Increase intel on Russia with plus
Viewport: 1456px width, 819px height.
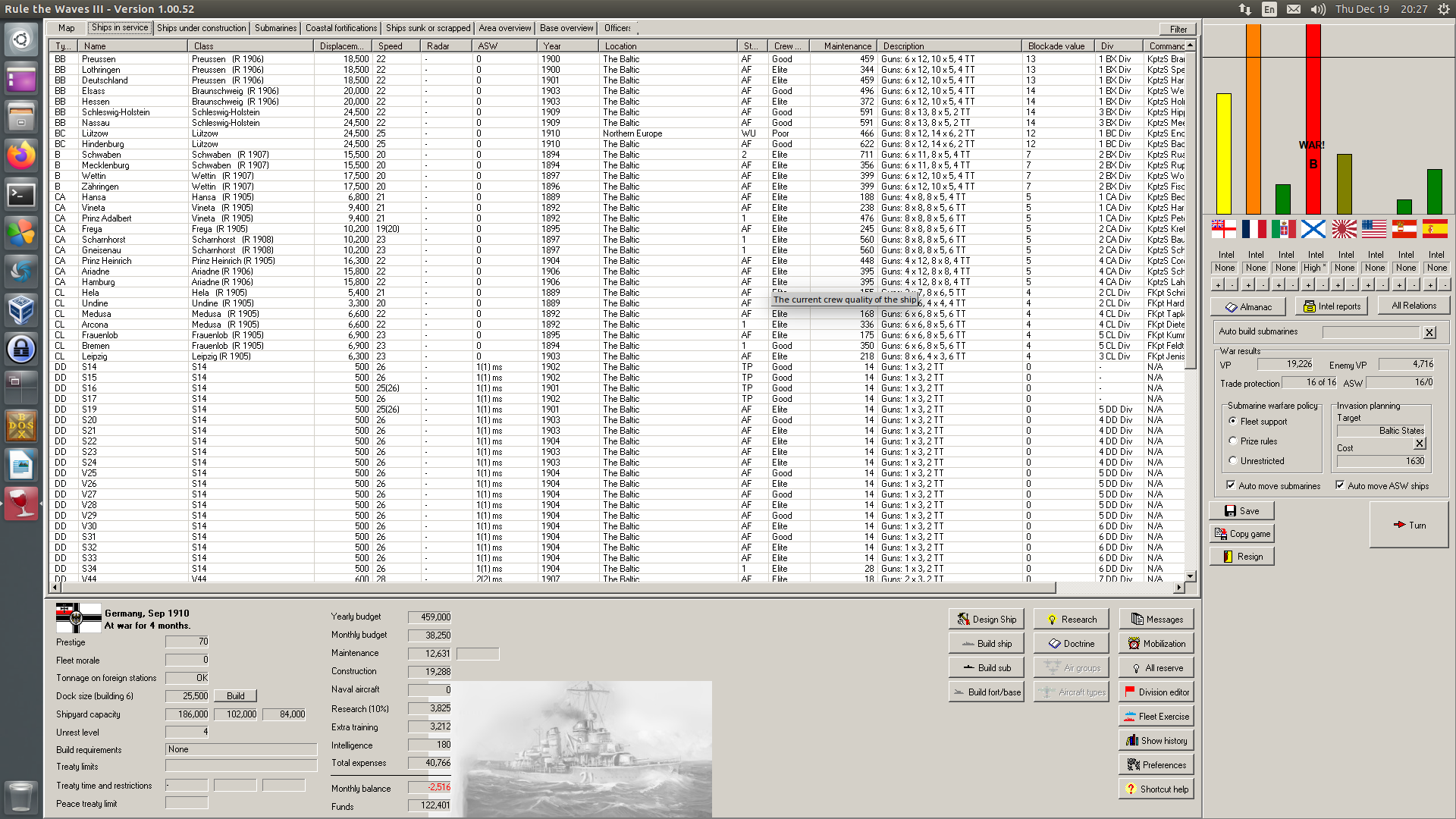[1308, 285]
